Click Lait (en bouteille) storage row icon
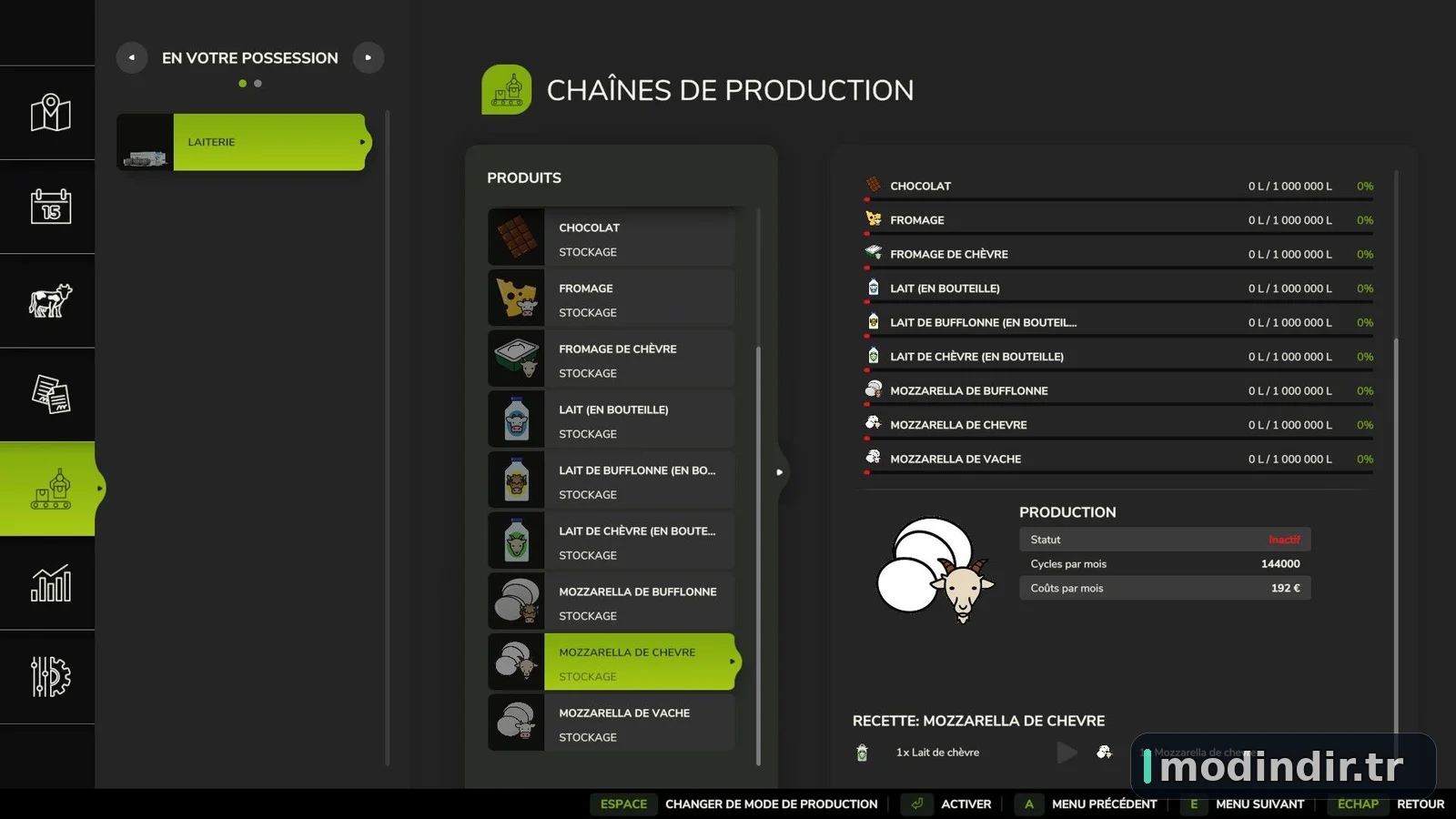This screenshot has width=1456, height=819. coord(874,288)
